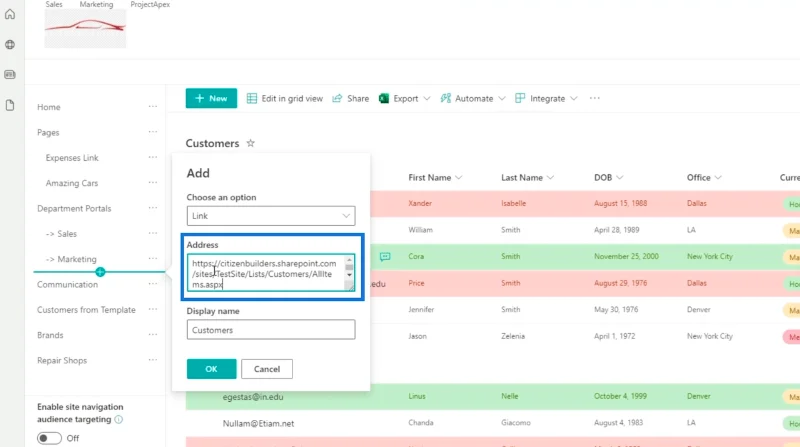The width and height of the screenshot is (800, 447).
Task: Open DOB column header menu
Action: pyautogui.click(x=608, y=178)
